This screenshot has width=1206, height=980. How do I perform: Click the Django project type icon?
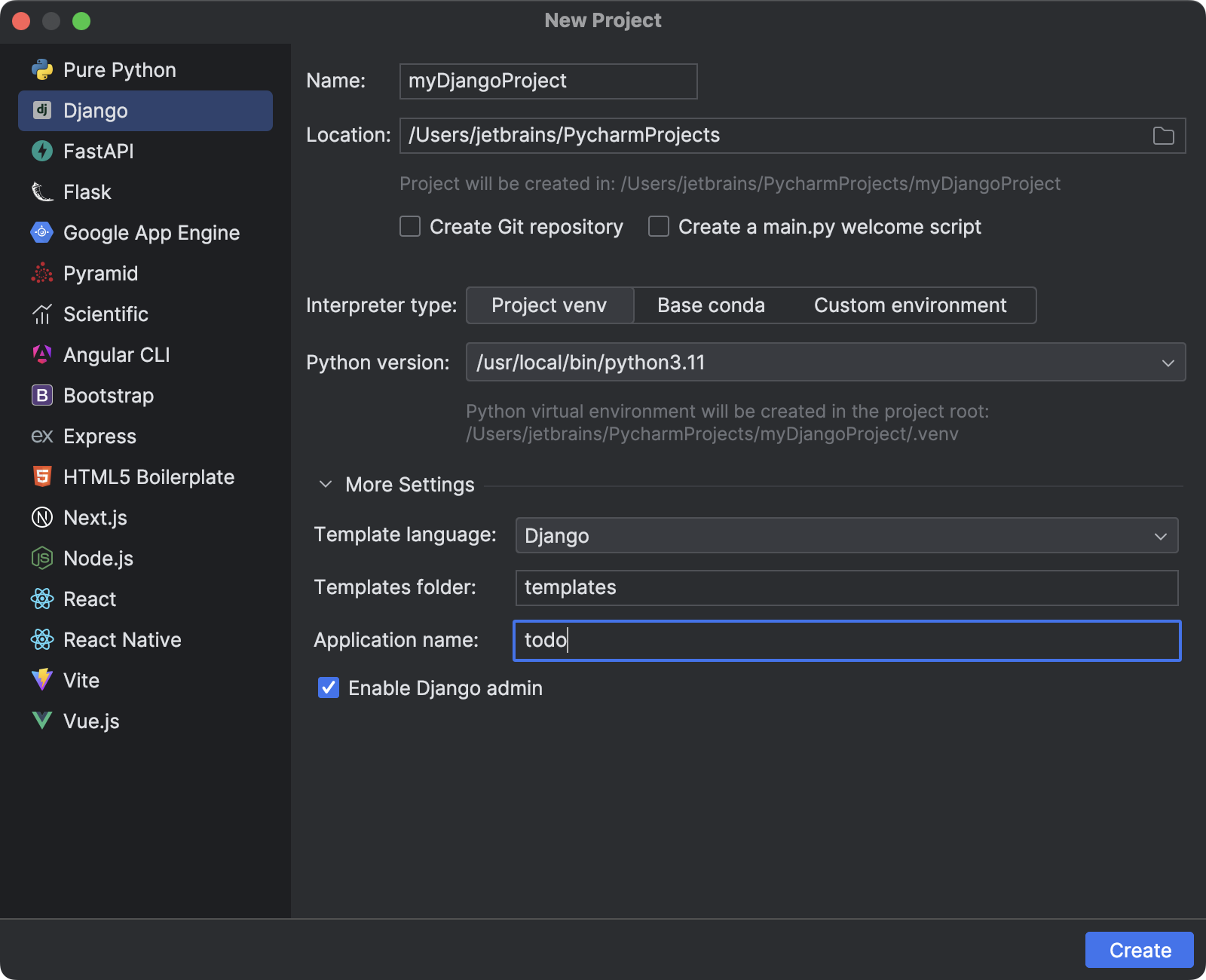coord(42,111)
